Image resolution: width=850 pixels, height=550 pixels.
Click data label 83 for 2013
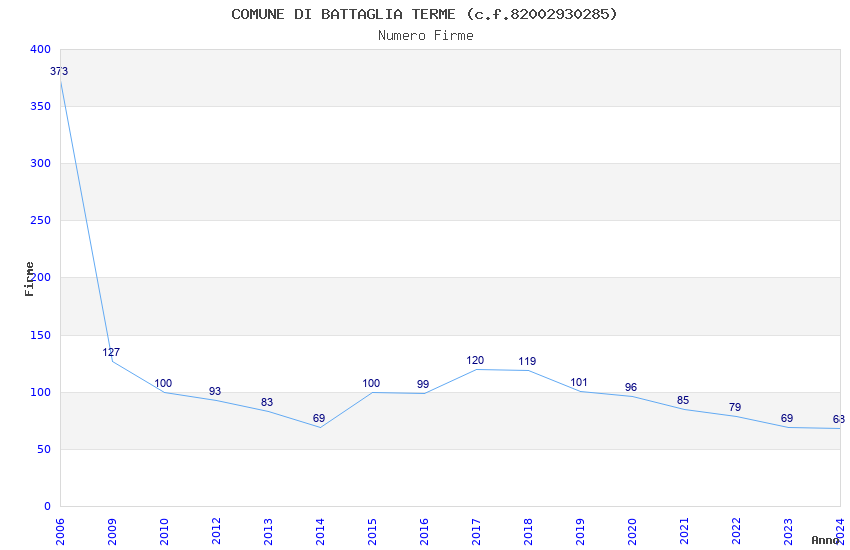click(x=267, y=403)
